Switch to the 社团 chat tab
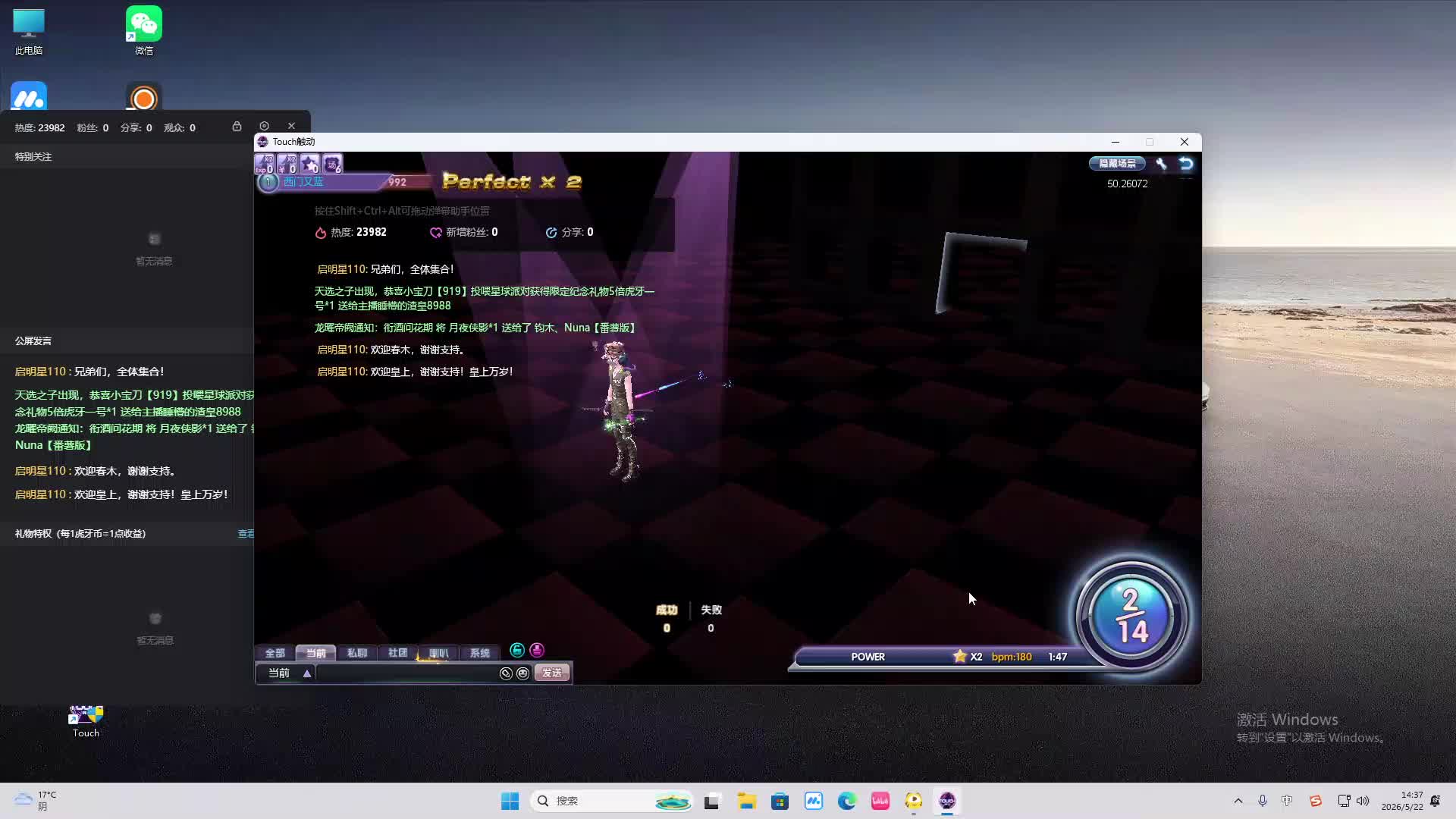The width and height of the screenshot is (1456, 819). [398, 653]
